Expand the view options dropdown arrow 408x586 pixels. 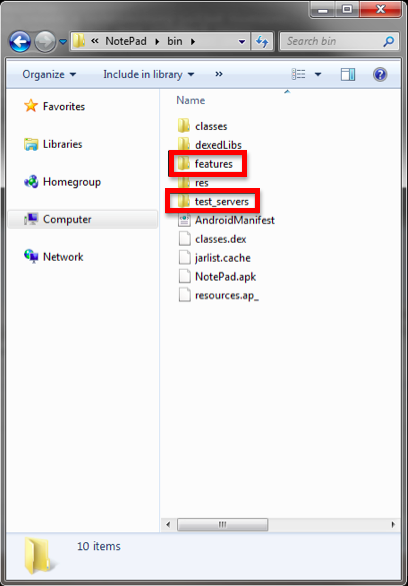click(318, 74)
